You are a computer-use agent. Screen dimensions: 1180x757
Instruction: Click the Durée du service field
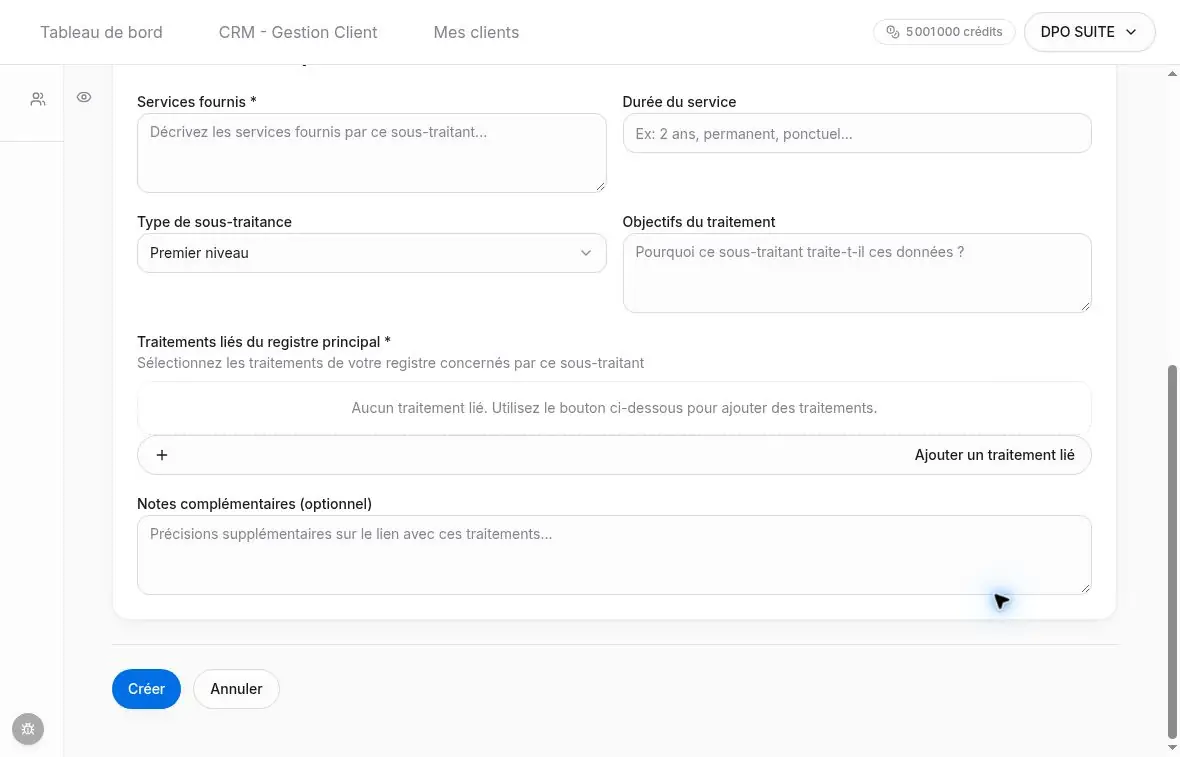tap(857, 133)
